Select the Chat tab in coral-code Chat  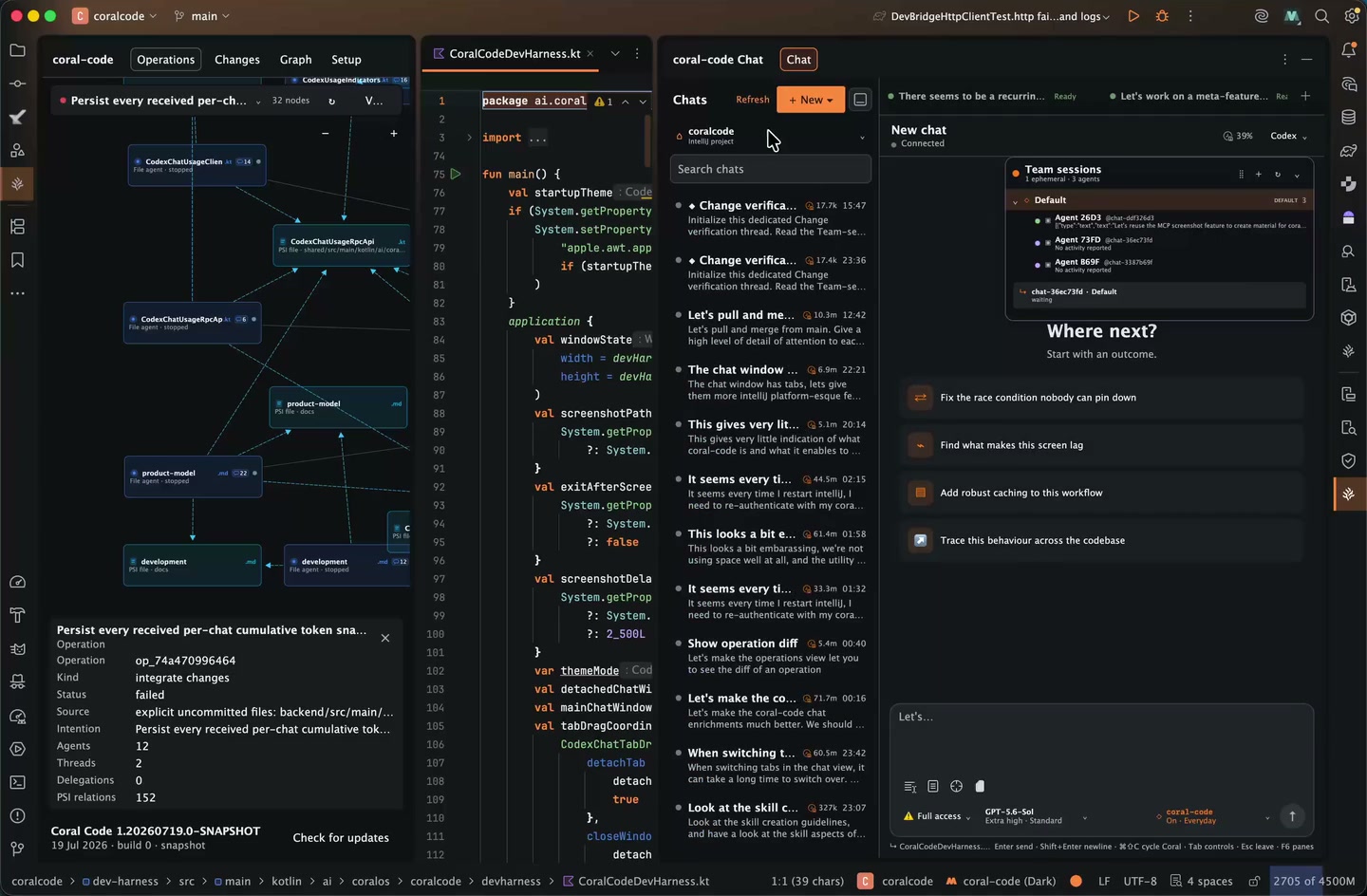(798, 59)
